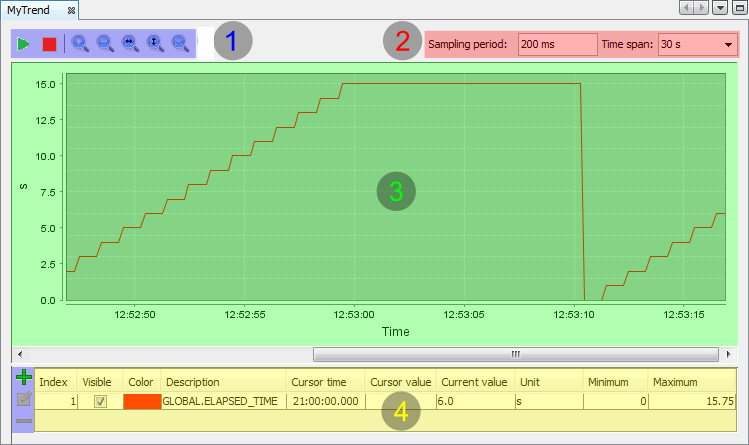This screenshot has width=749, height=445.
Task: Click the scrollbar right arrow
Action: [x=728, y=354]
